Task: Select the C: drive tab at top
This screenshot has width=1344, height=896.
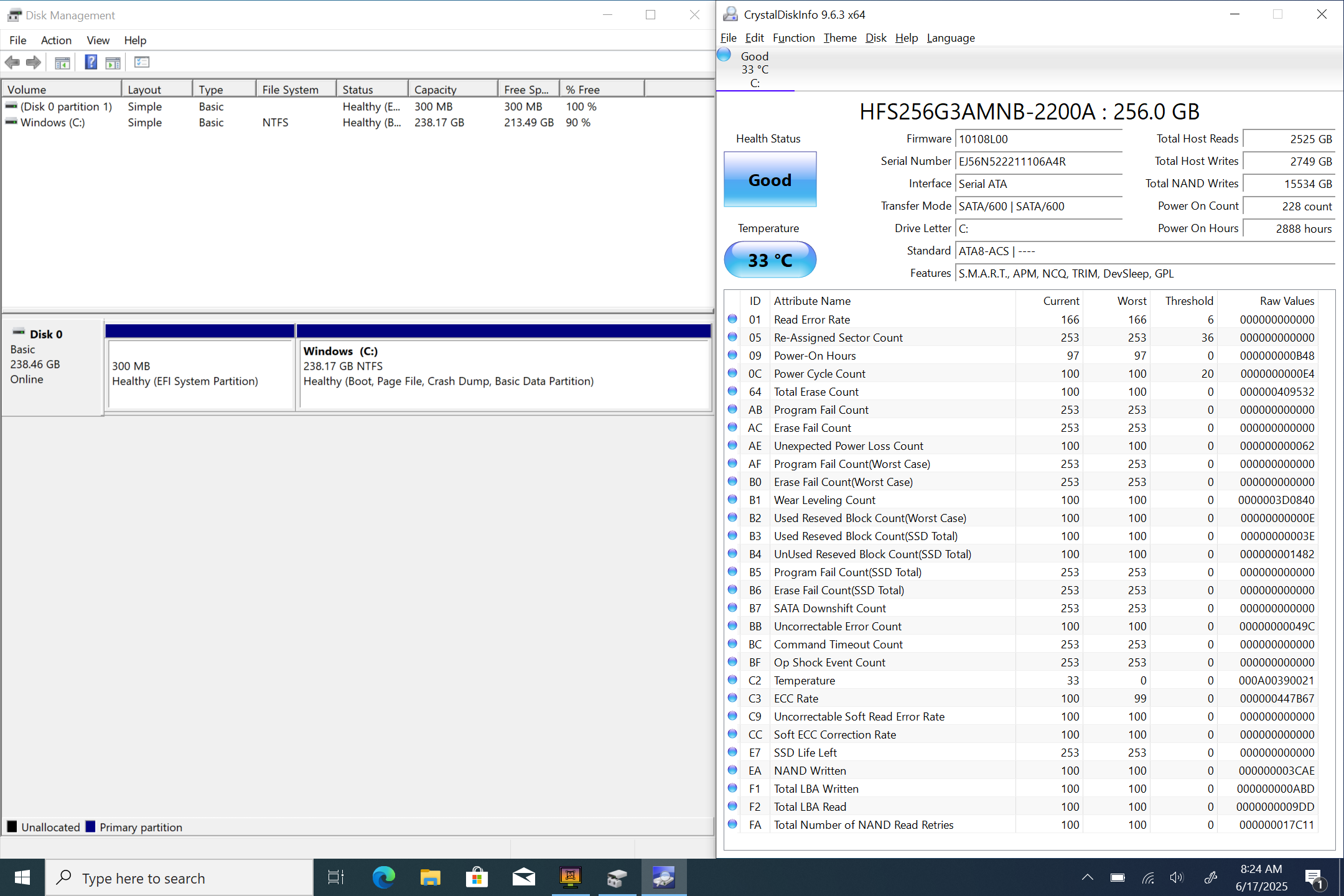Action: click(755, 69)
